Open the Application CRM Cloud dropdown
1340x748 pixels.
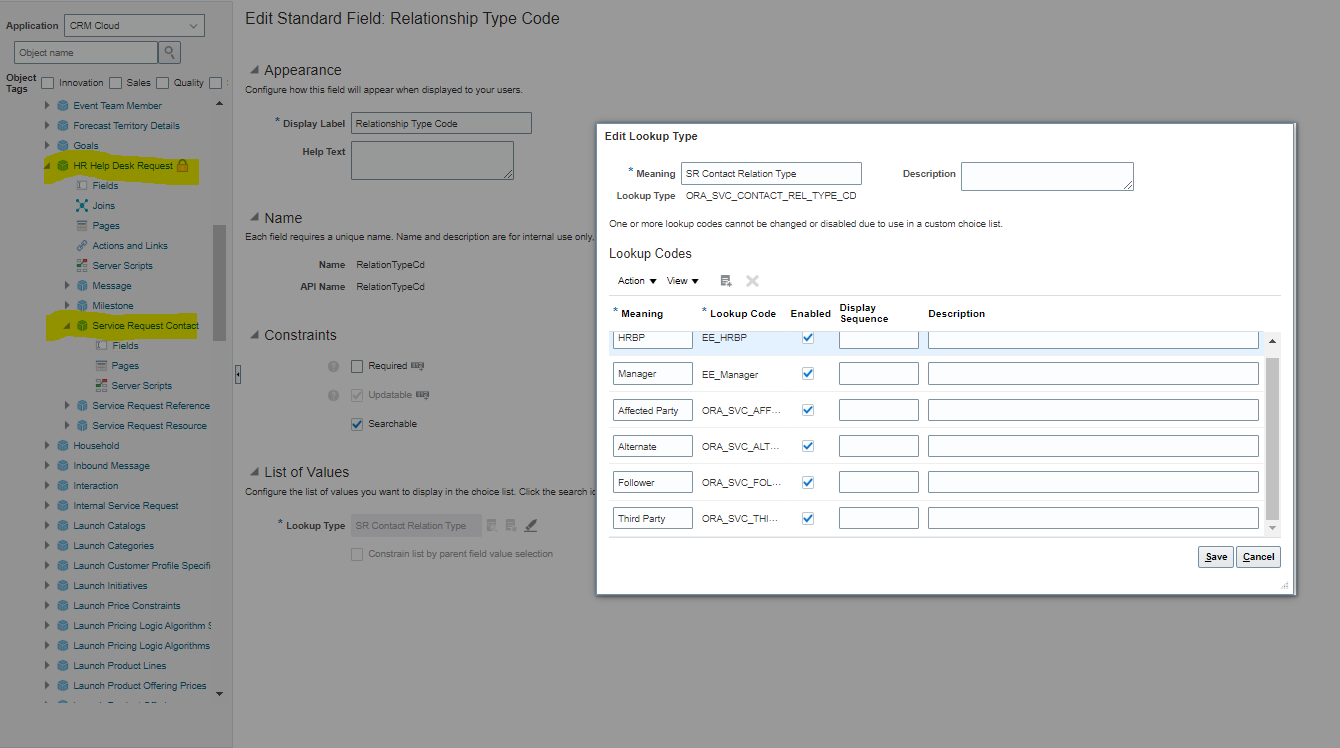tap(134, 25)
